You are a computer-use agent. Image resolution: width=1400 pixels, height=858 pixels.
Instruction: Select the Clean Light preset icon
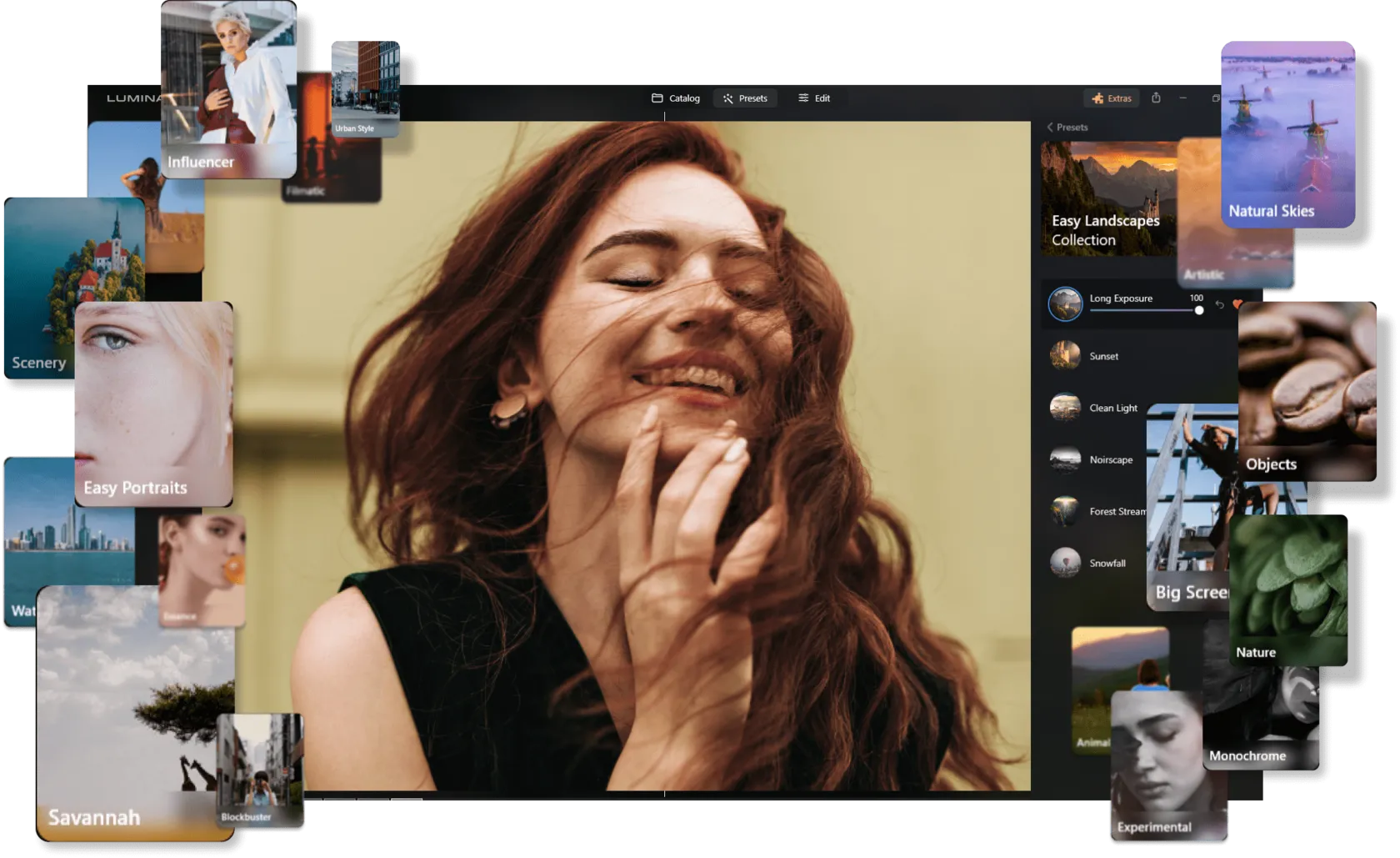coord(1065,408)
